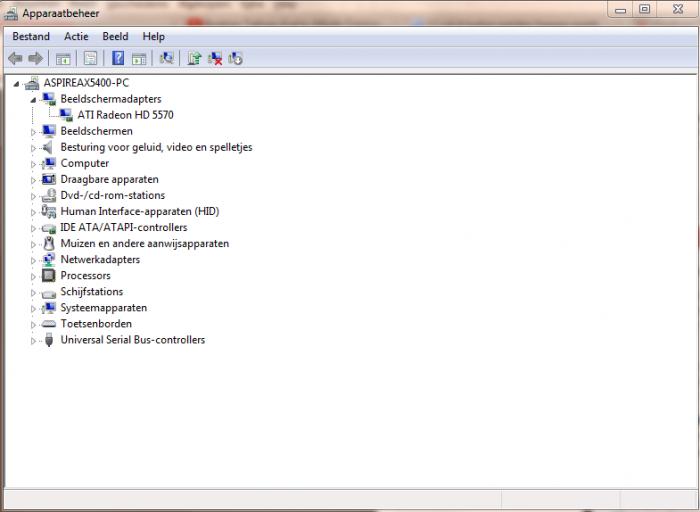Select the ASPIREAX5400-PC root label
The height and width of the screenshot is (512, 700).
click(x=86, y=83)
